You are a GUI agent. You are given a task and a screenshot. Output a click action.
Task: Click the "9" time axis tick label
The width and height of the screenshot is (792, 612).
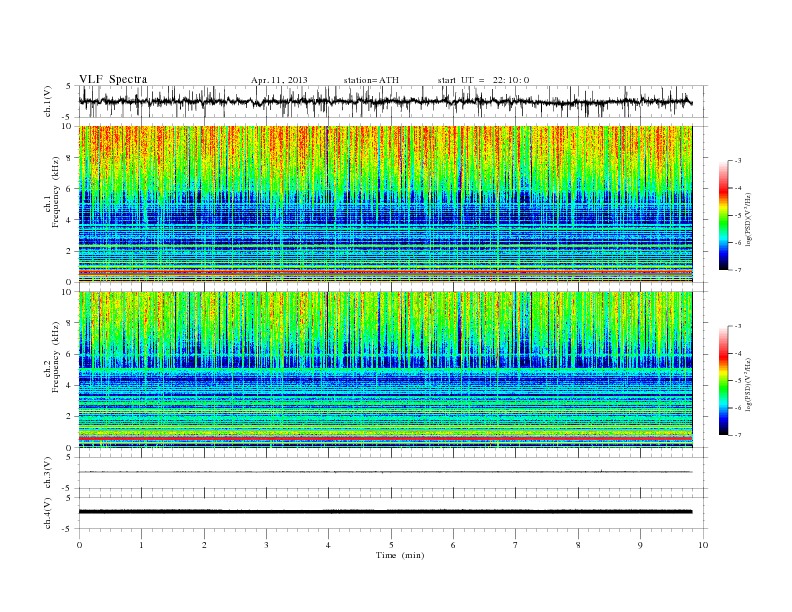640,545
